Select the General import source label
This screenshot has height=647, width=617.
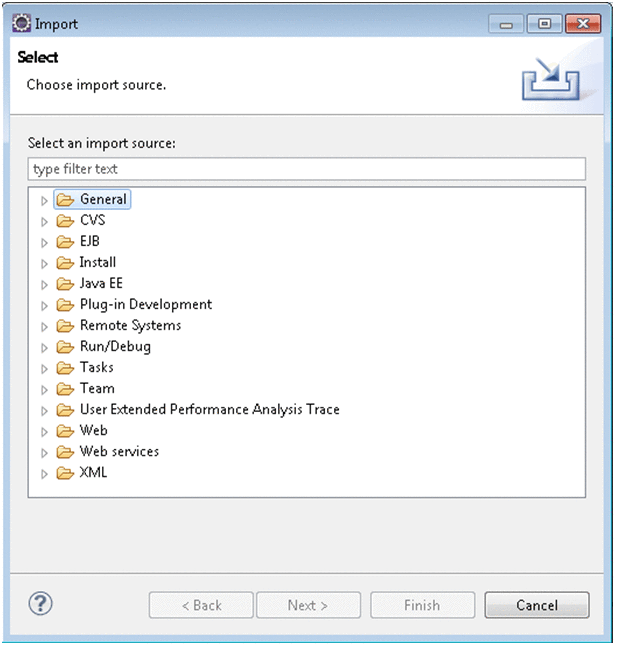[103, 199]
